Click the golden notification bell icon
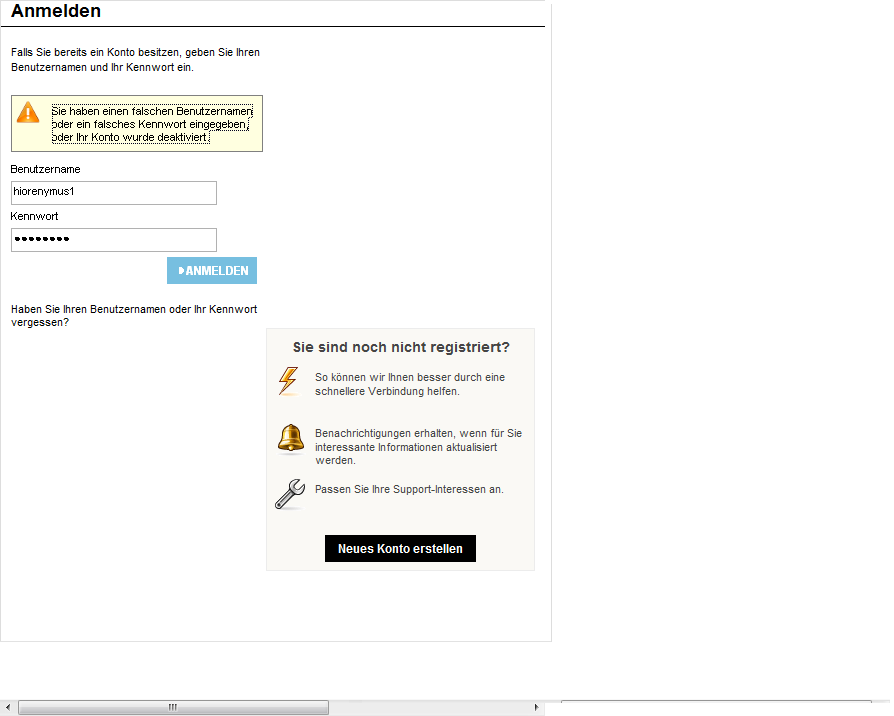894x716 pixels. pos(290,438)
